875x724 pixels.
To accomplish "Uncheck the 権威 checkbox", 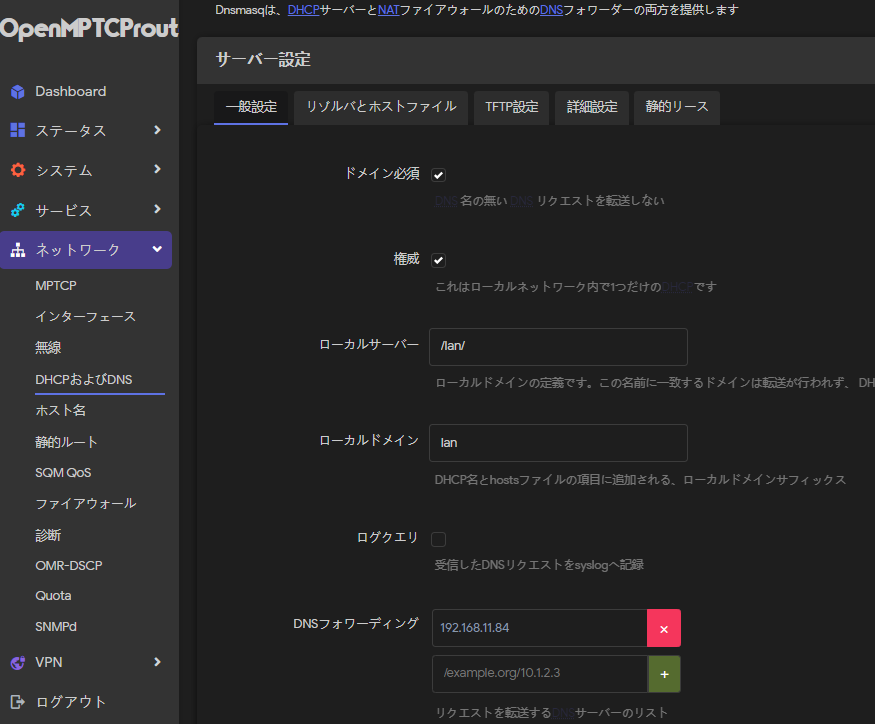I will pyautogui.click(x=438, y=259).
